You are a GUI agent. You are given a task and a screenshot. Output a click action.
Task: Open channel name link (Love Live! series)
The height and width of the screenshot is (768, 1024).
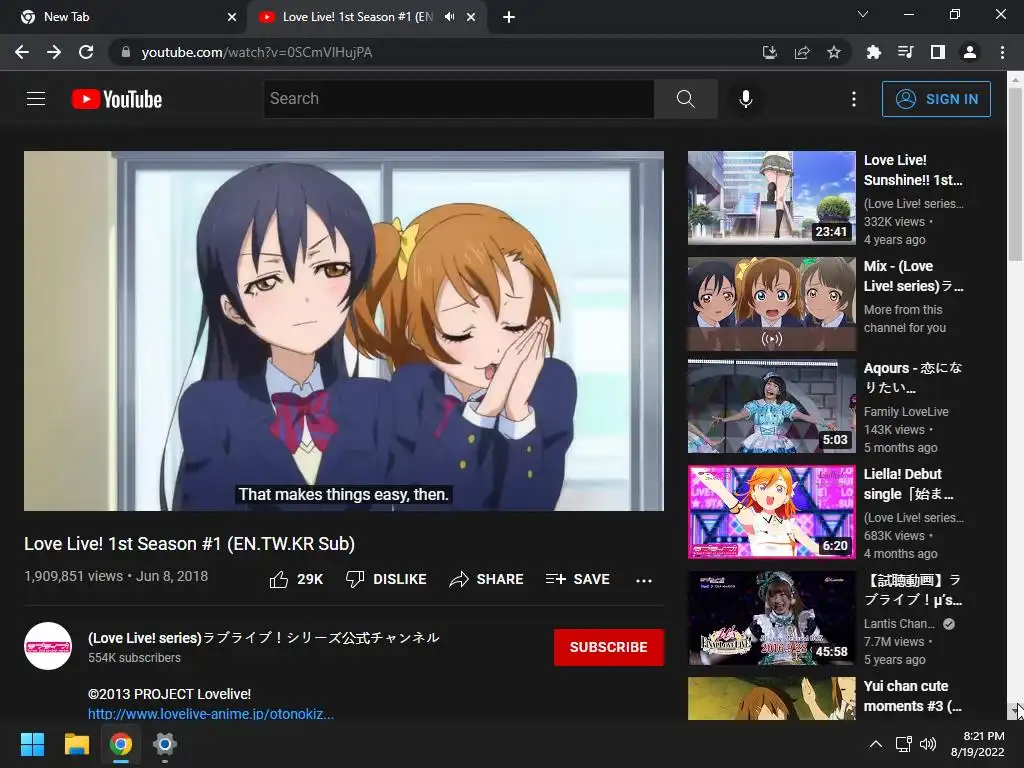click(x=264, y=637)
